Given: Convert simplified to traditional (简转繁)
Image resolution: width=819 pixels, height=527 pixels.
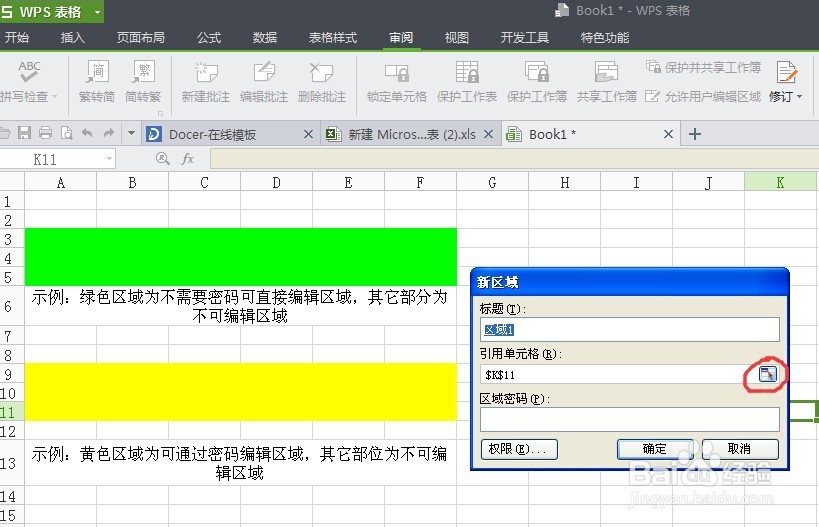Looking at the screenshot, I should (143, 81).
